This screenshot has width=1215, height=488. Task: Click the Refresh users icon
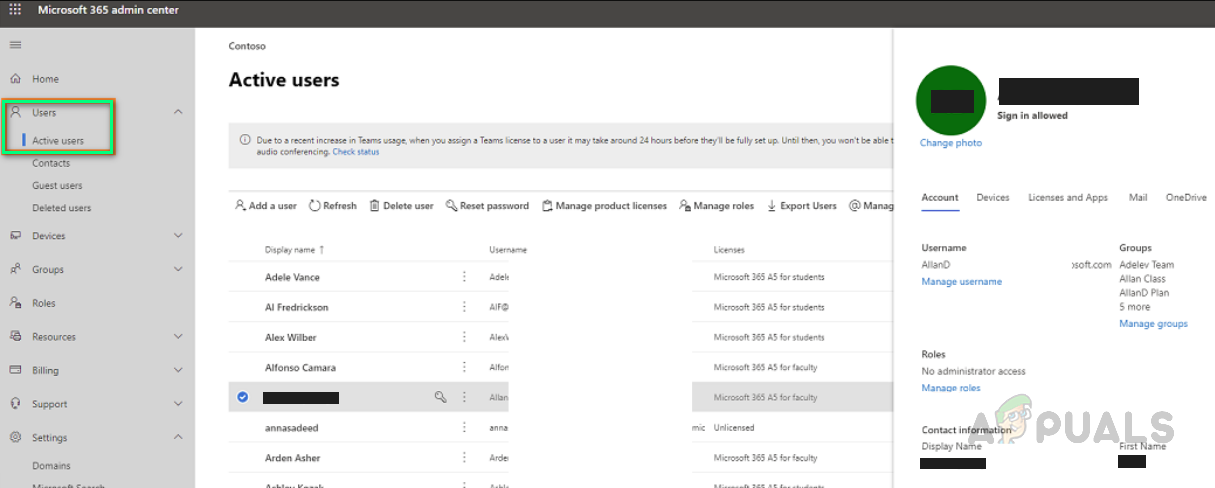314,205
